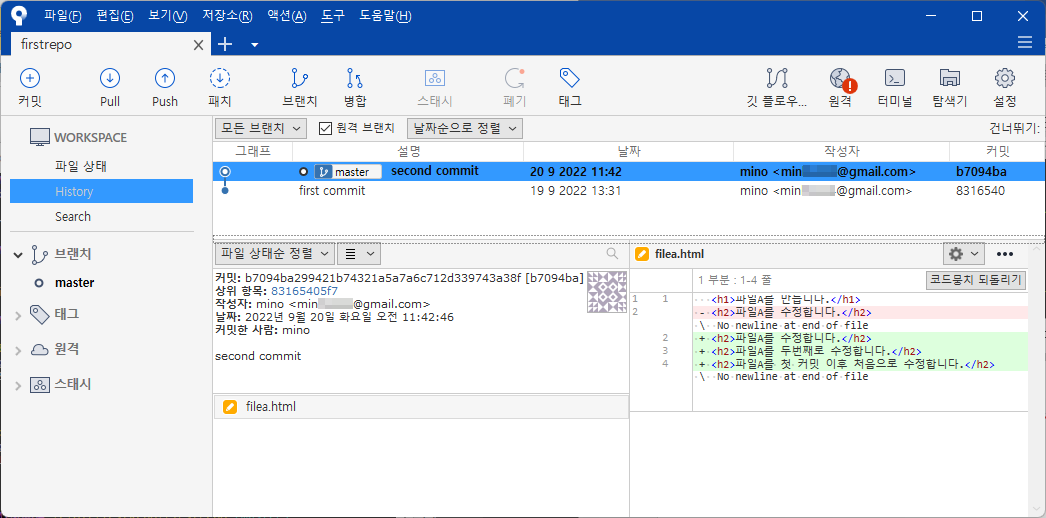The width and height of the screenshot is (1046, 518).
Task: Open the hamburger menu icon at top right
Action: point(1025,43)
